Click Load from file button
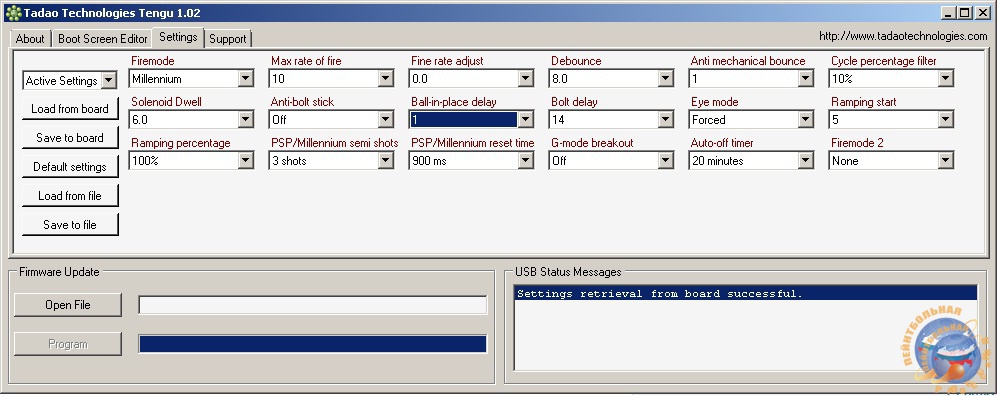 70,196
